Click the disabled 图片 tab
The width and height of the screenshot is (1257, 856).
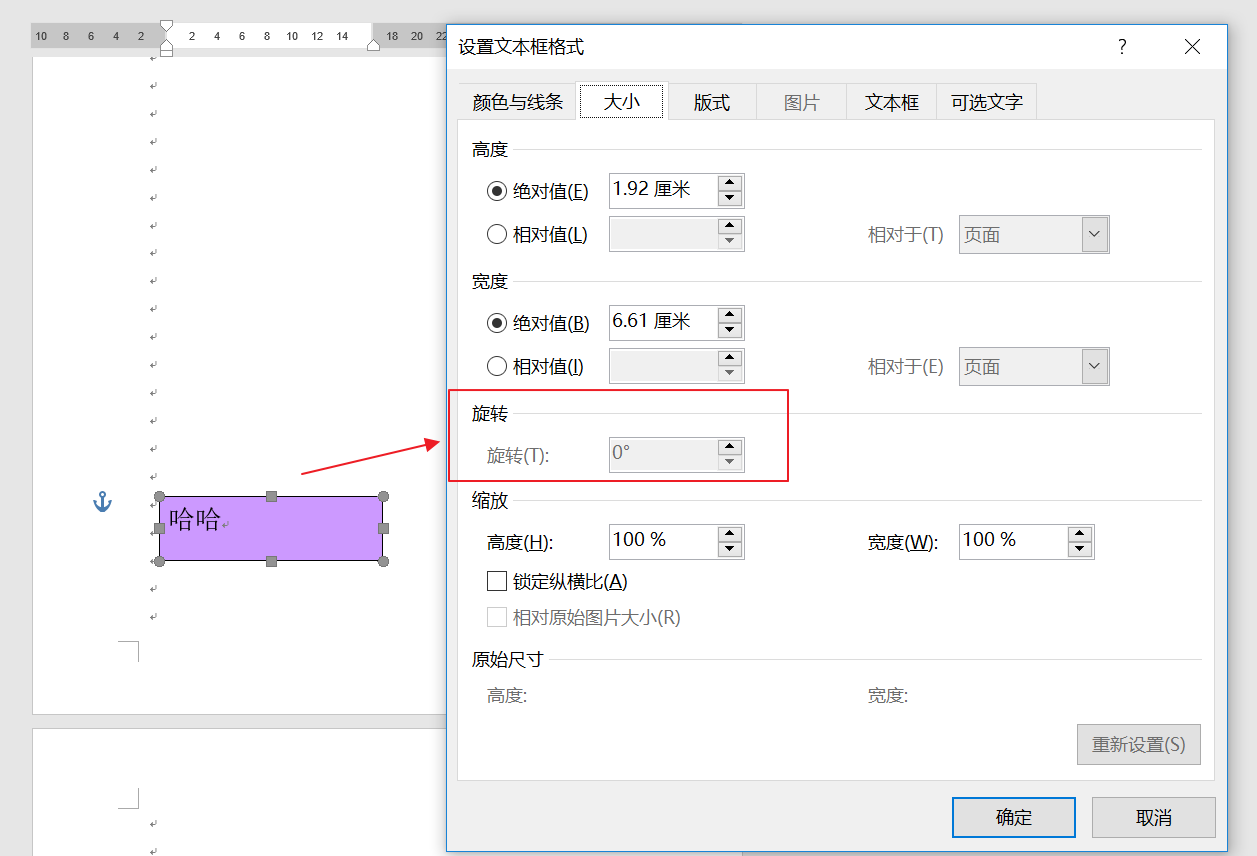point(802,102)
